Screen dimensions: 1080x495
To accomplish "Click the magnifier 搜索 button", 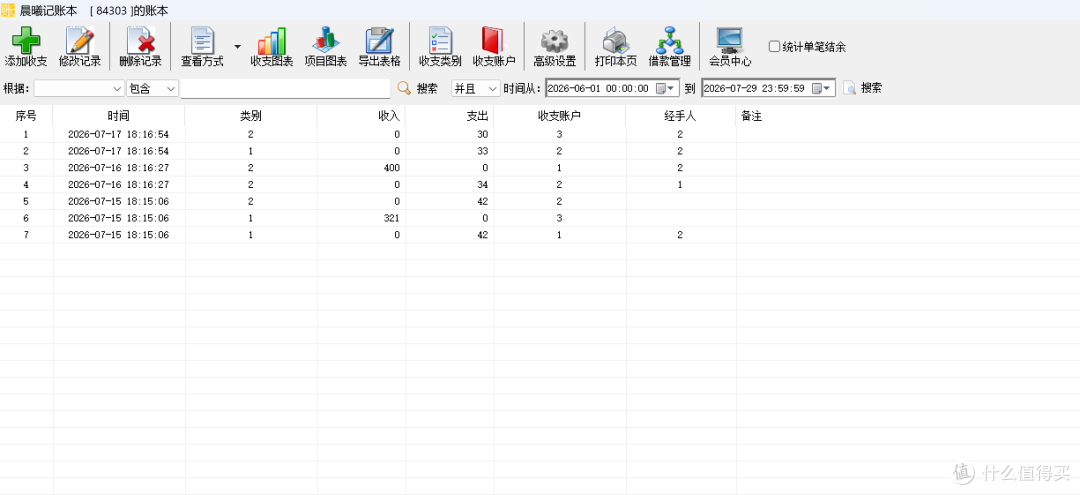I will 417,88.
